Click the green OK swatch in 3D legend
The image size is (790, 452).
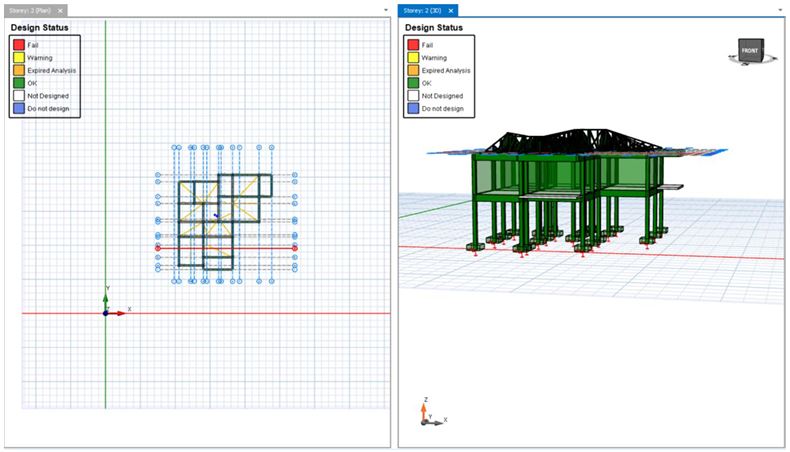[413, 83]
